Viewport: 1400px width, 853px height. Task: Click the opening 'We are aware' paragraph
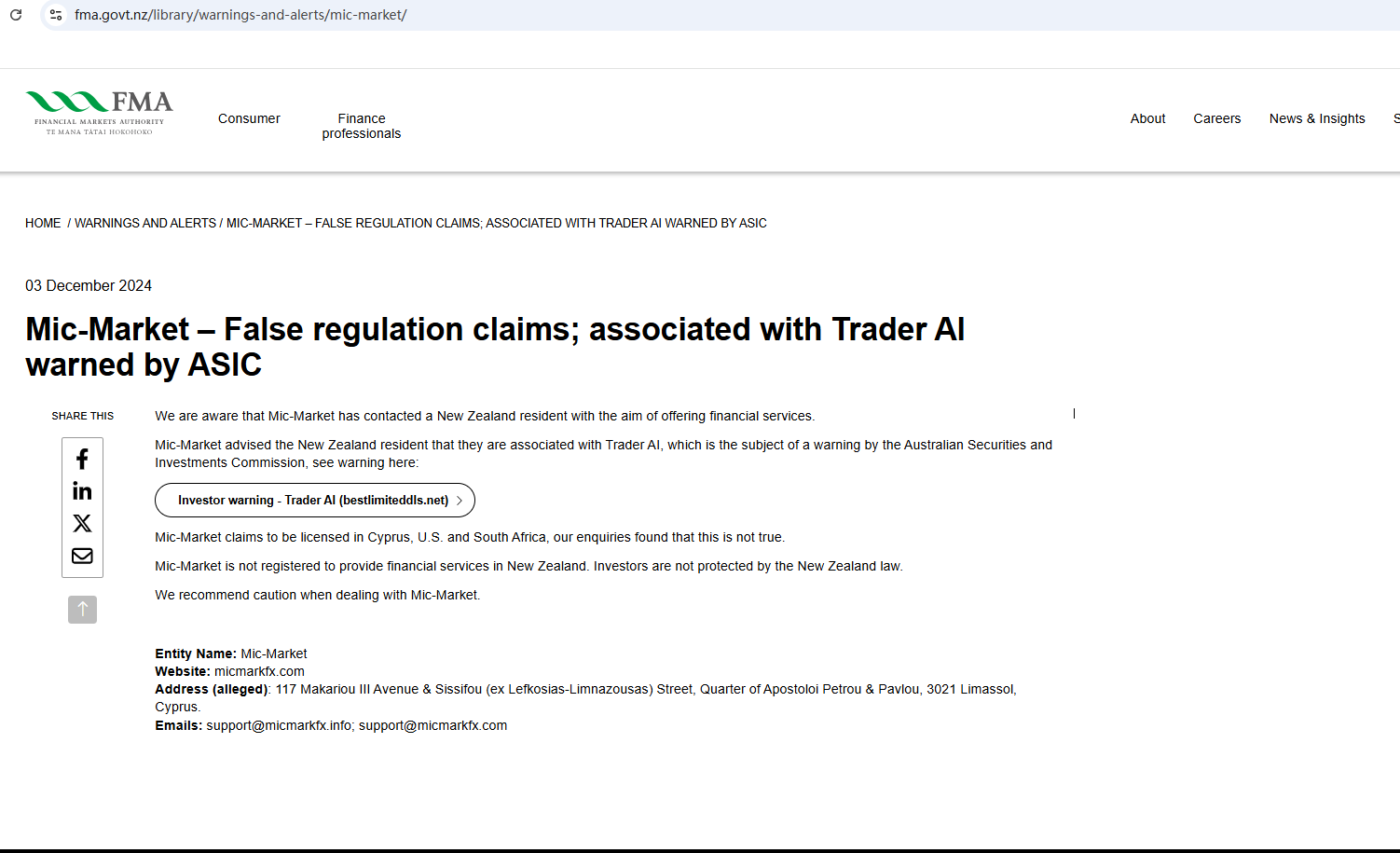[485, 416]
